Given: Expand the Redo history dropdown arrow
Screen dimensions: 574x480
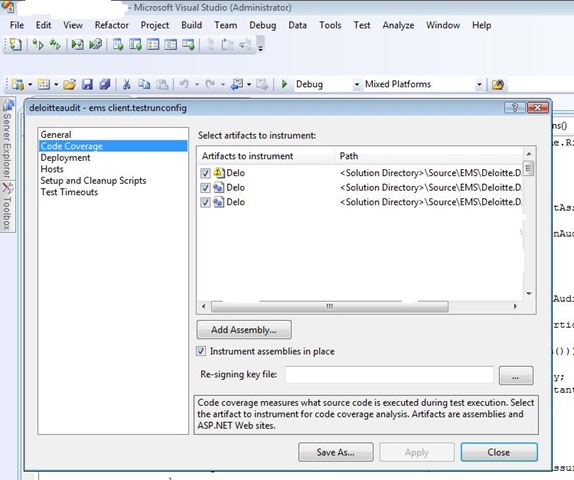Looking at the screenshot, I should tap(223, 85).
